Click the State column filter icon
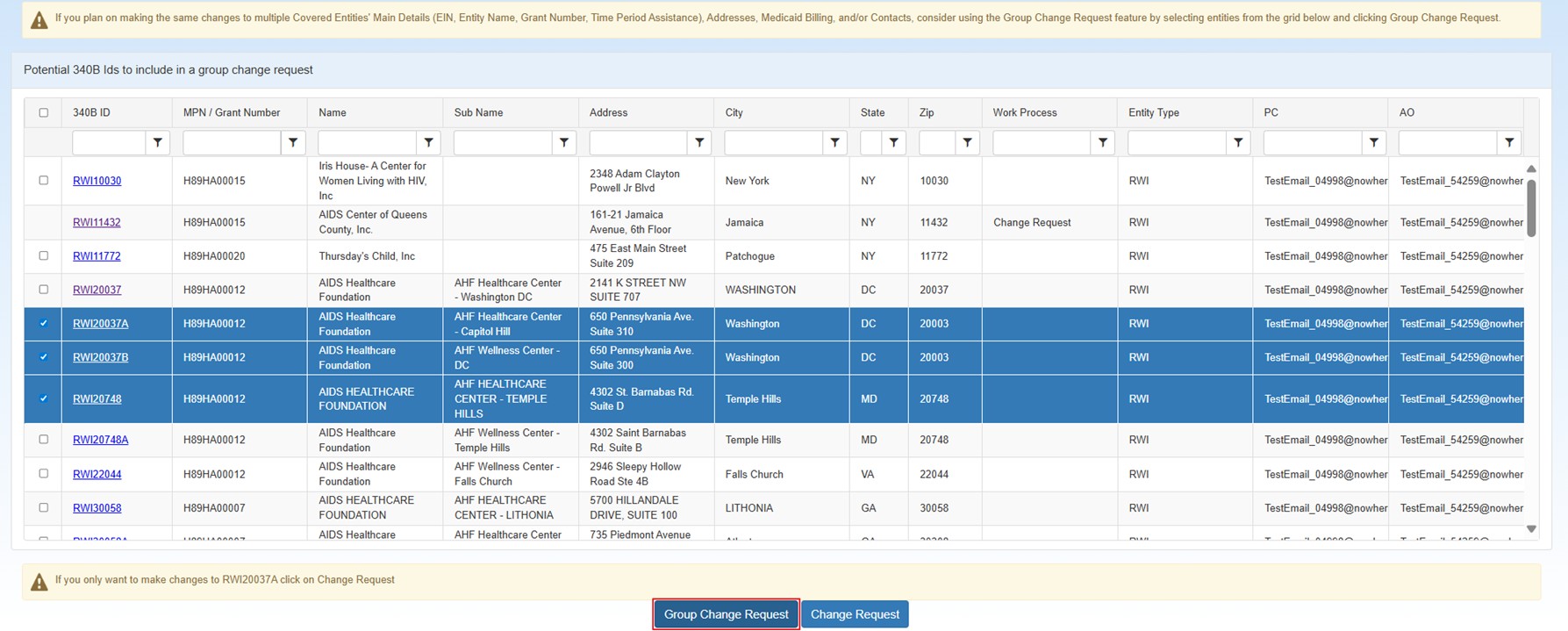 click(x=893, y=142)
